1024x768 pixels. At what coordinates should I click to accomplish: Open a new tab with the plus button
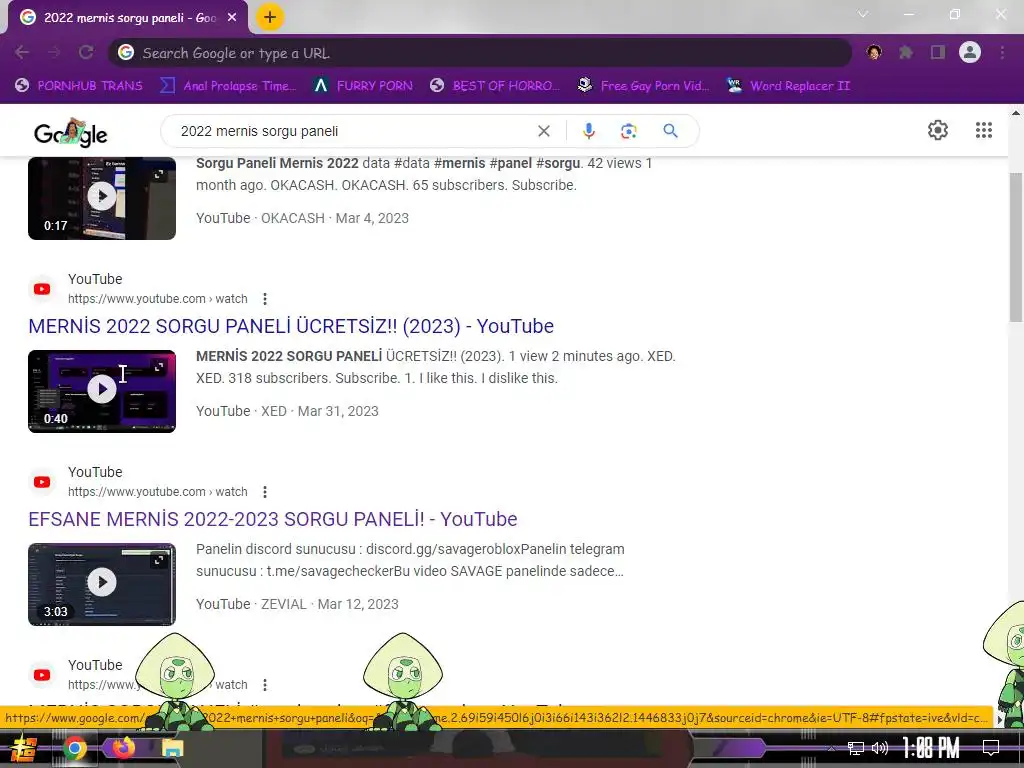click(x=270, y=17)
